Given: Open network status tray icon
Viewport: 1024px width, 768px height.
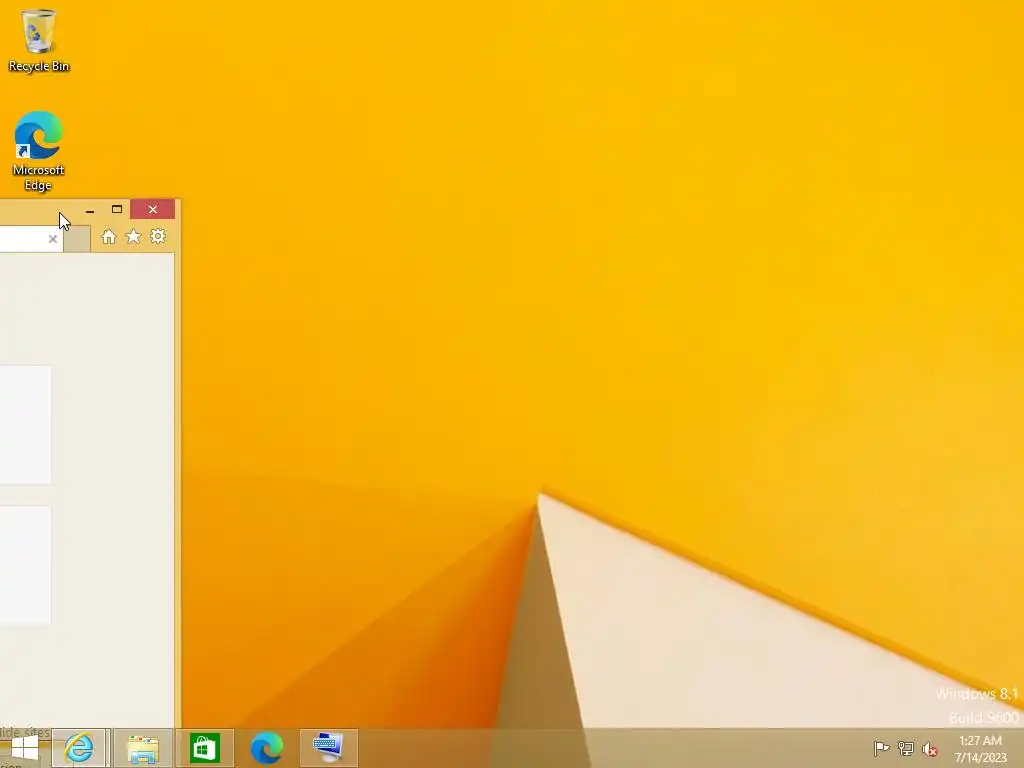Looking at the screenshot, I should pyautogui.click(x=906, y=748).
